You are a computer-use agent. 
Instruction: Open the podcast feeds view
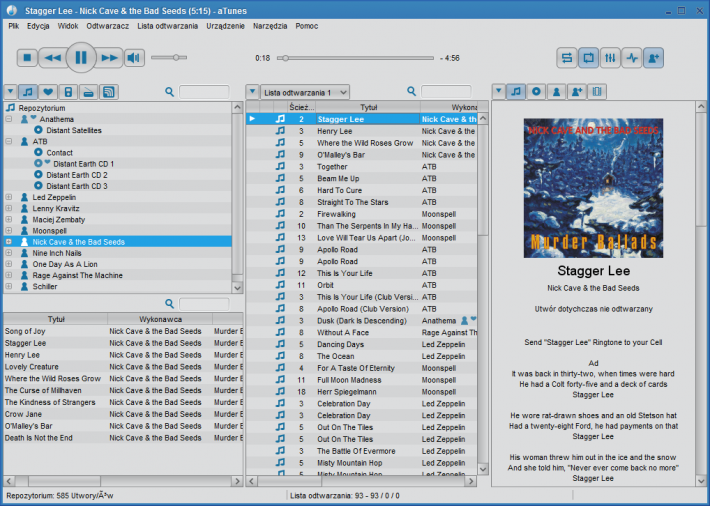click(109, 92)
